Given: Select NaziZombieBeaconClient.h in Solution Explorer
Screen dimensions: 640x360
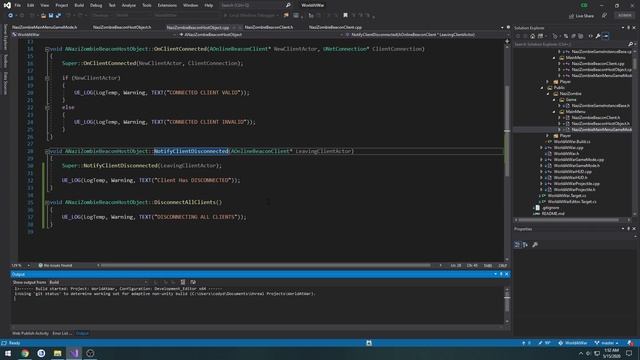Looking at the screenshot, I should pos(596,118).
